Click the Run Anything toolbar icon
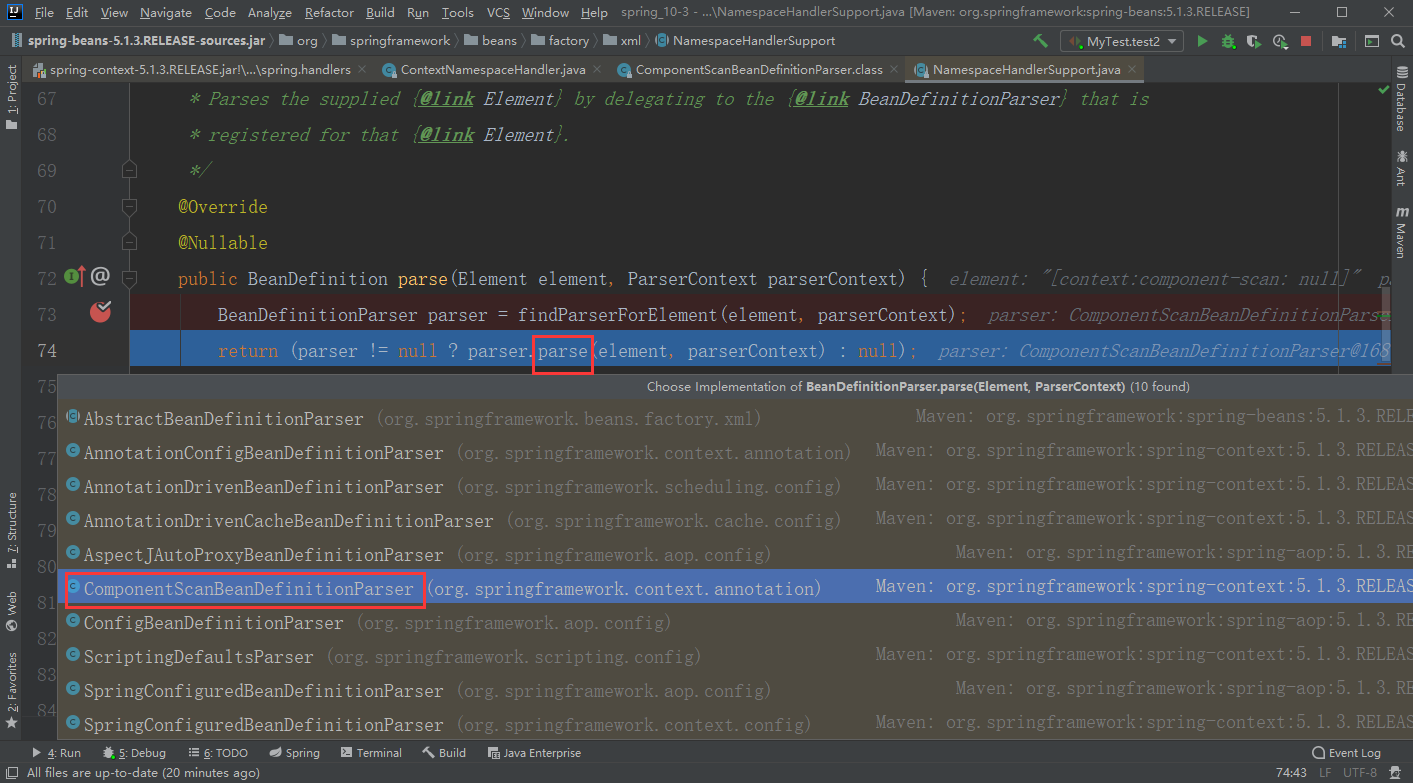 (1372, 41)
